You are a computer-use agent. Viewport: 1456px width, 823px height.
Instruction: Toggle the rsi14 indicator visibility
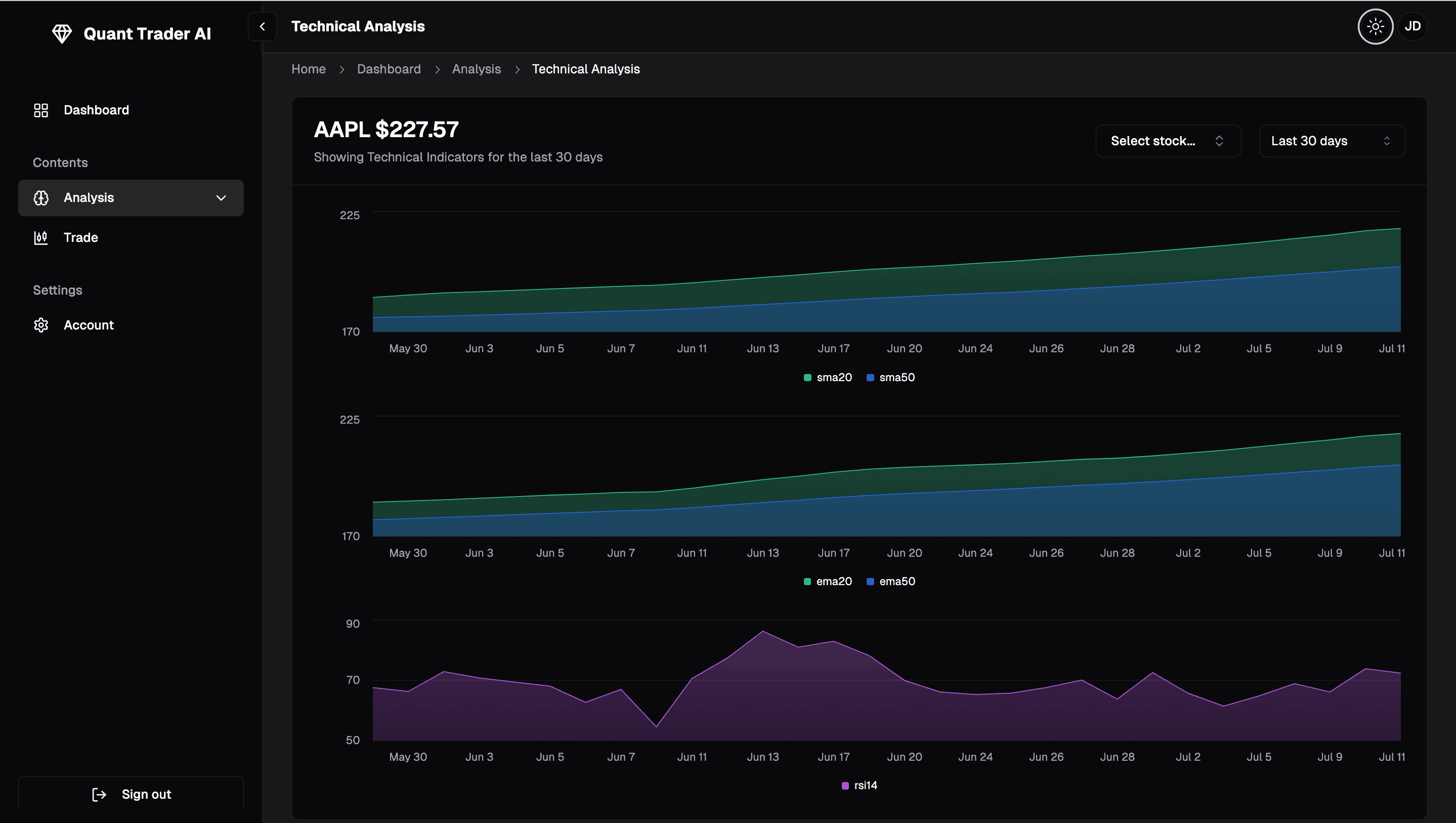[859, 785]
